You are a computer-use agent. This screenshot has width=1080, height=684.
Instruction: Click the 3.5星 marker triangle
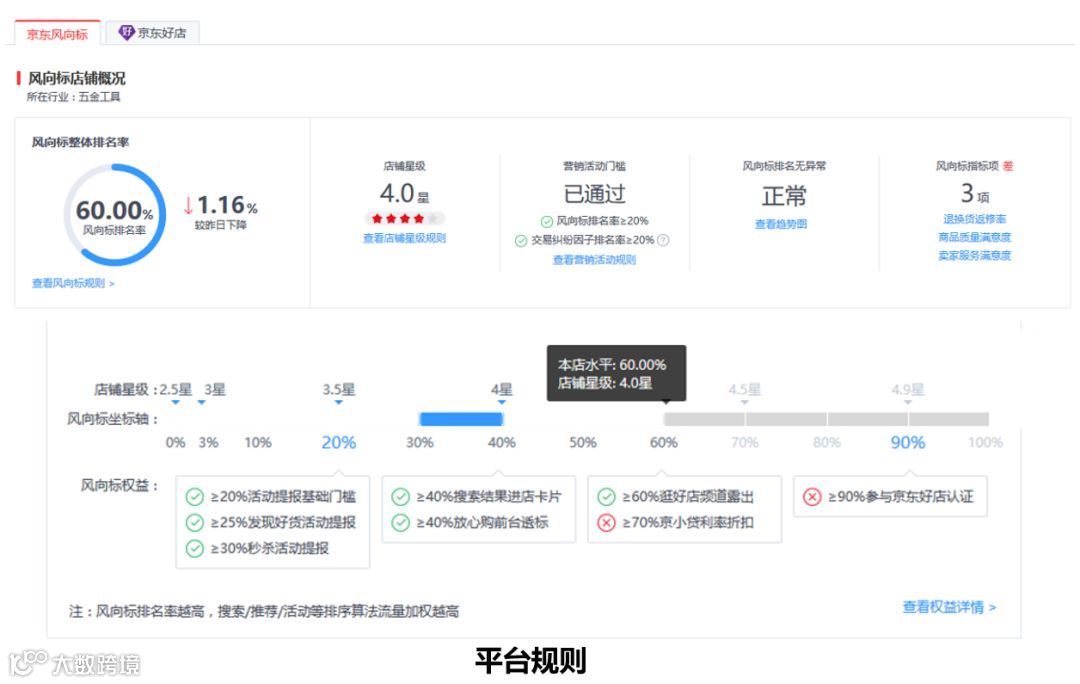(x=338, y=402)
